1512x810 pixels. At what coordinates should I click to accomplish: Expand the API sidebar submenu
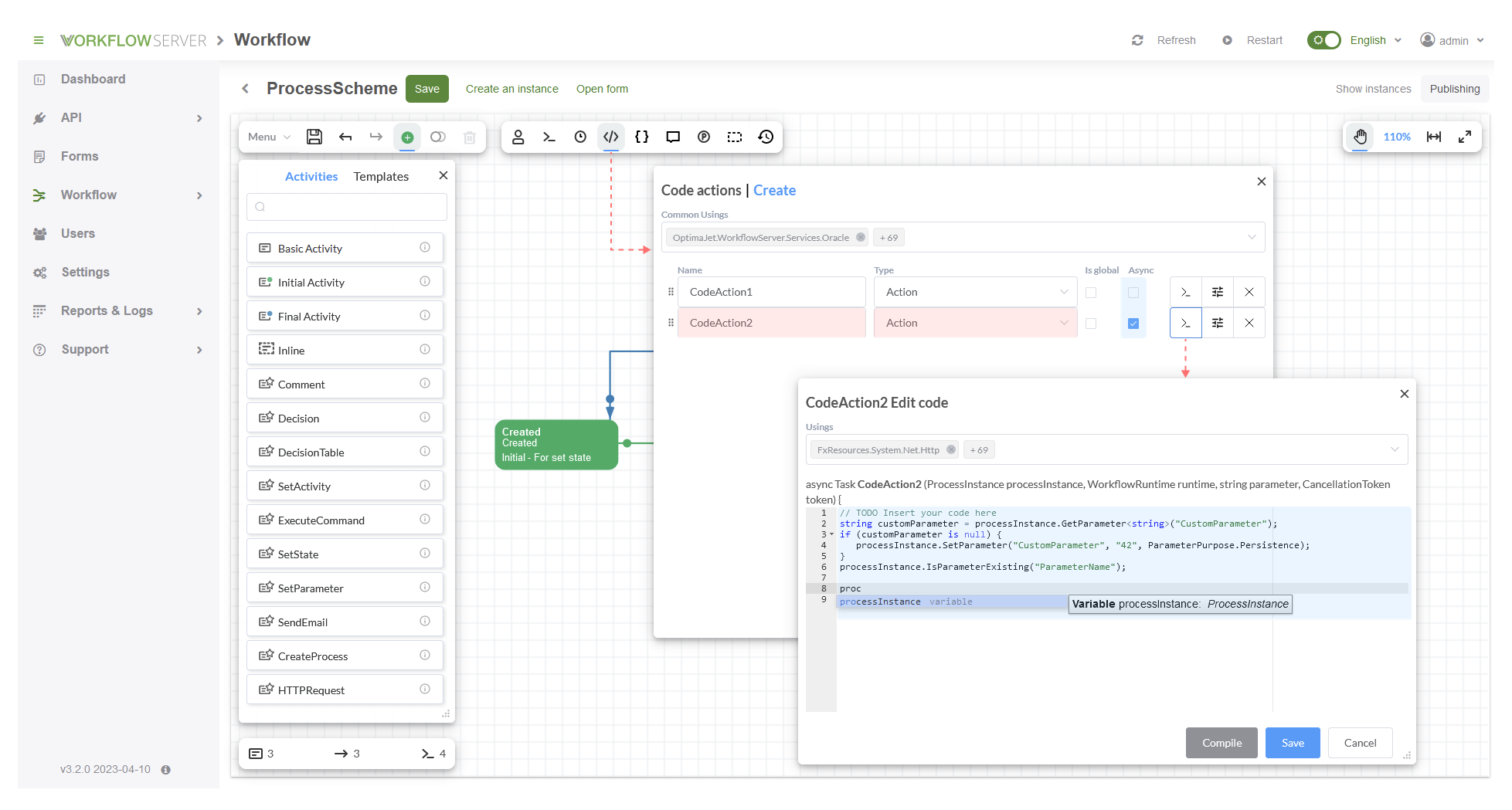pyautogui.click(x=199, y=118)
